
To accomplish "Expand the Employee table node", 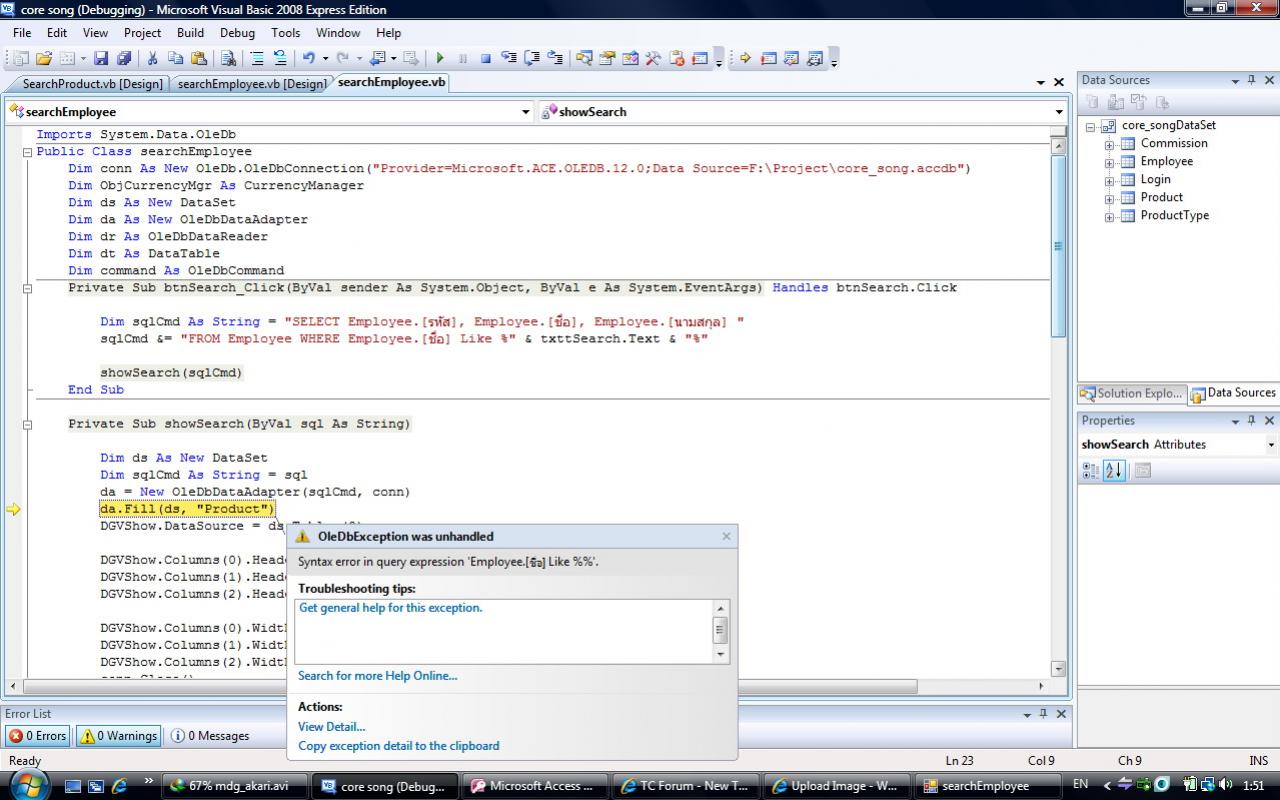I will point(1109,163).
